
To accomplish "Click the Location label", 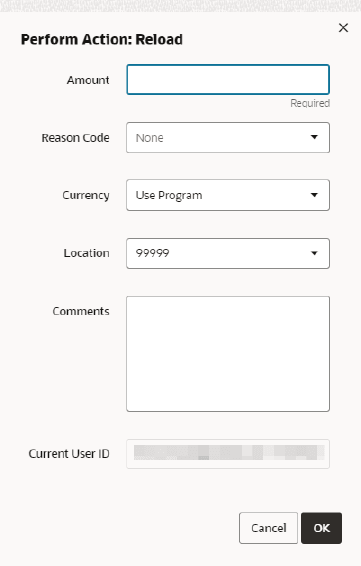I will 86,253.
